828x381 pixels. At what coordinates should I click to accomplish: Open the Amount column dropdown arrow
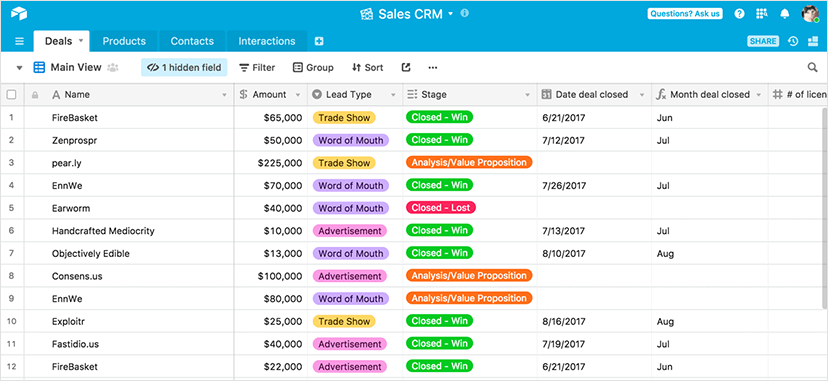(298, 95)
